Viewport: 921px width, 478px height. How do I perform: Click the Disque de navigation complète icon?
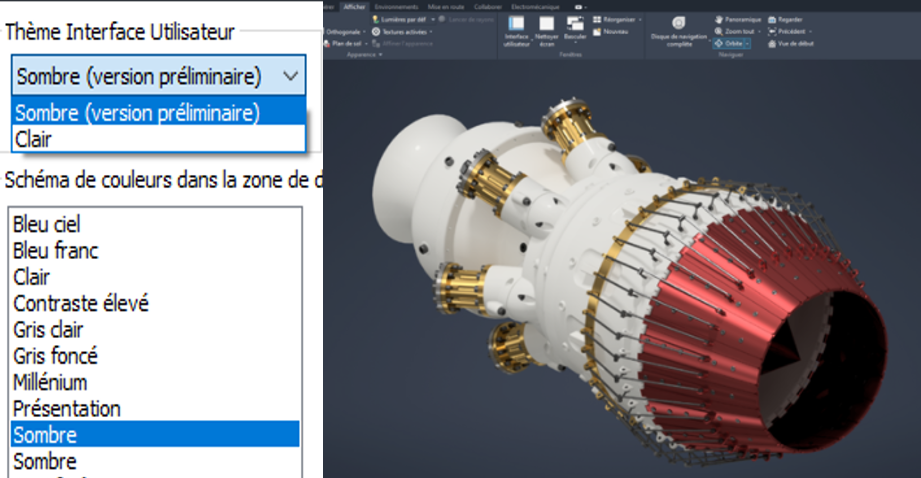coord(678,22)
